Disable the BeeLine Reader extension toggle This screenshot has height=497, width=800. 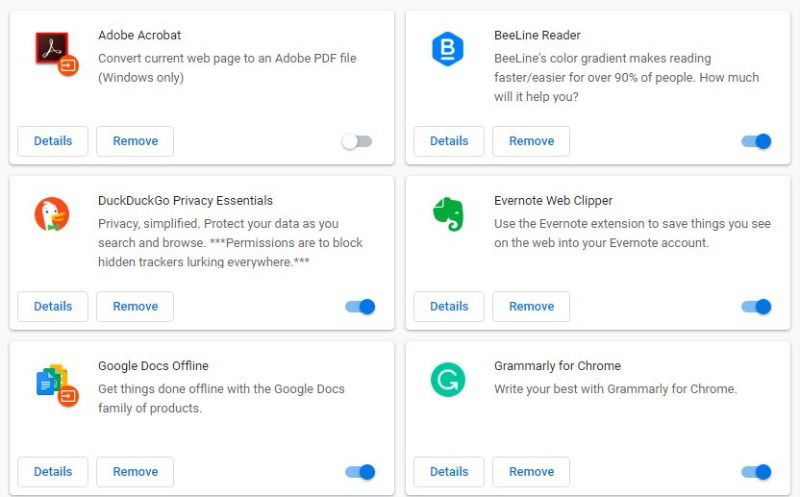[756, 142]
